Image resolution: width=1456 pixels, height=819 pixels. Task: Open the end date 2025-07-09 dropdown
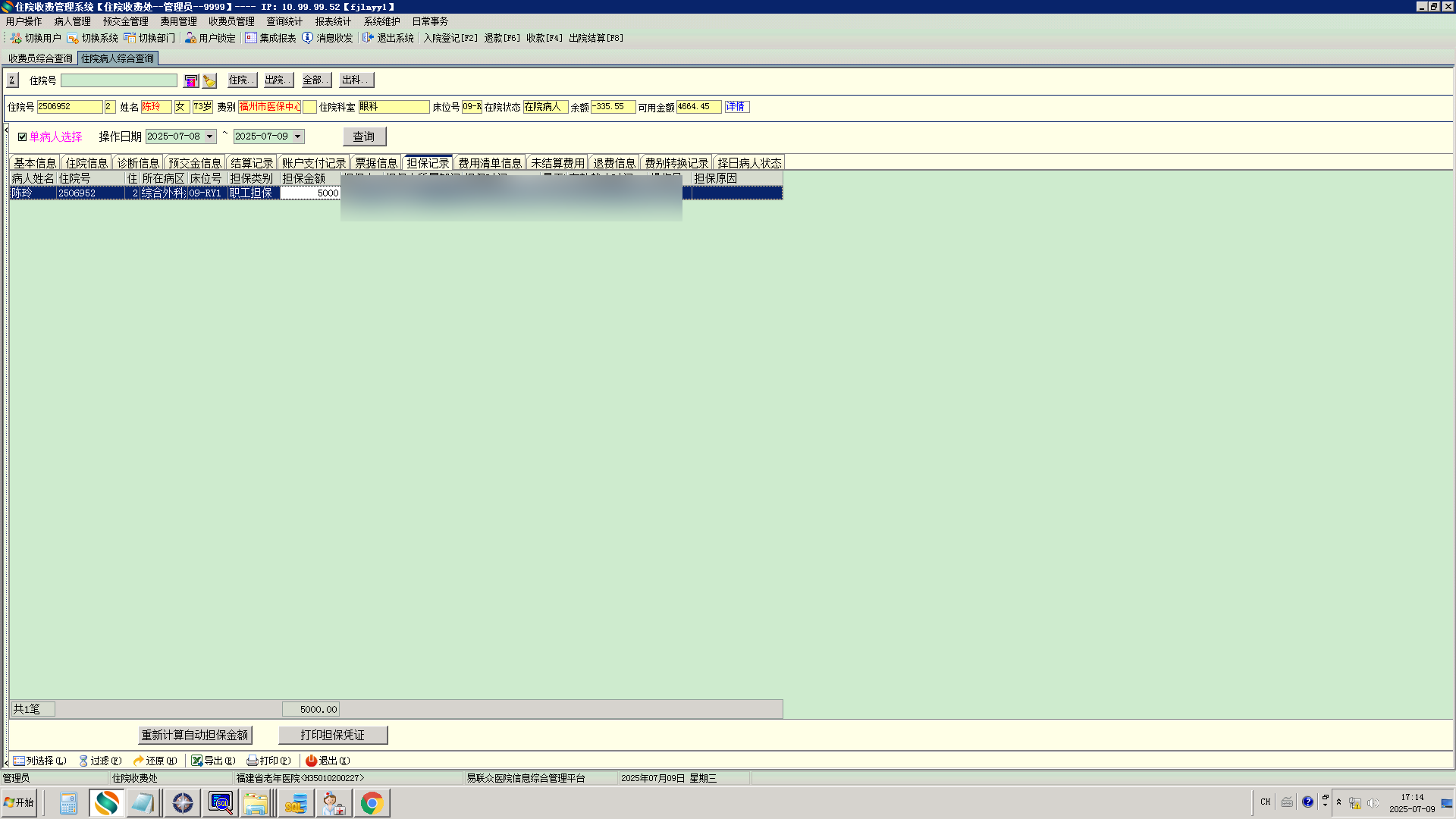click(298, 136)
